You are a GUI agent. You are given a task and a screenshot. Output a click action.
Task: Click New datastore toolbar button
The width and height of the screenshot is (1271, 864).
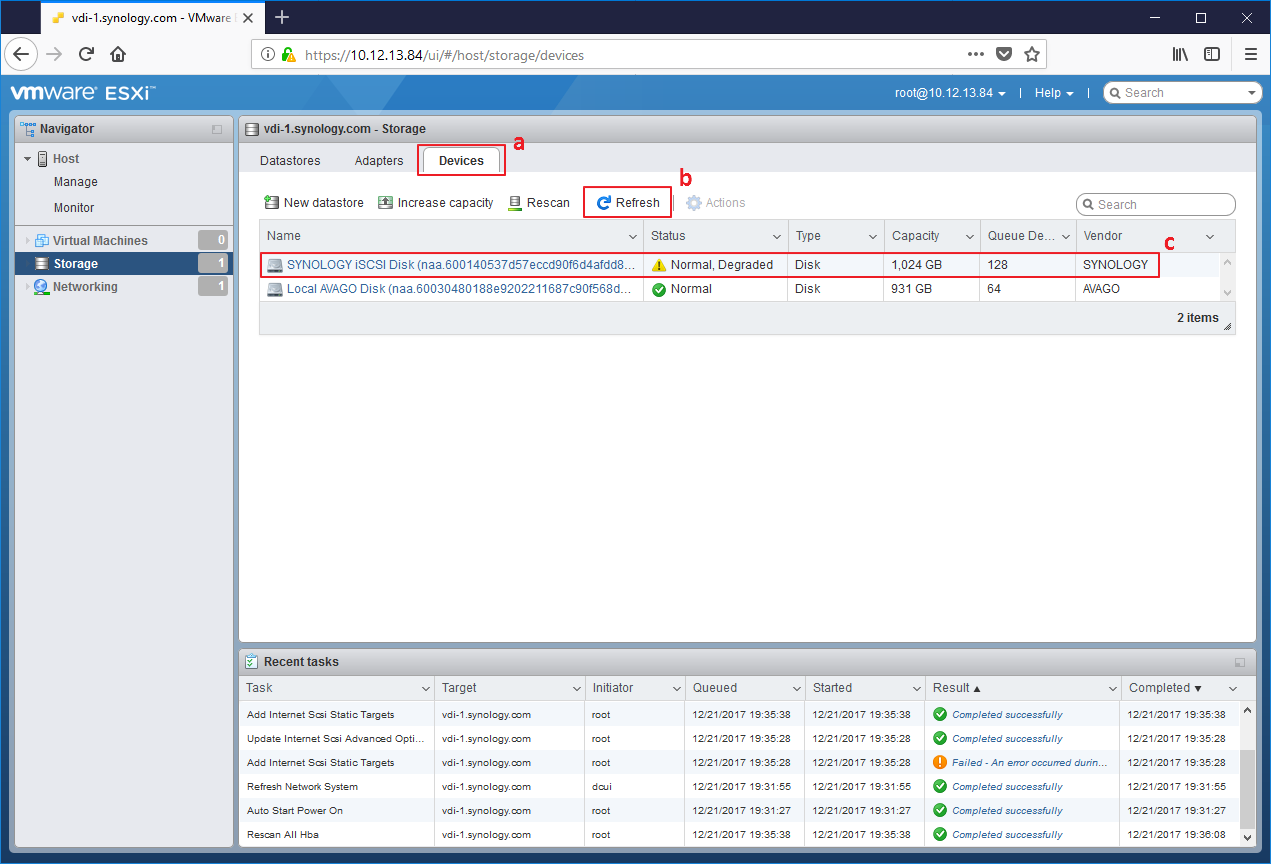pos(314,203)
